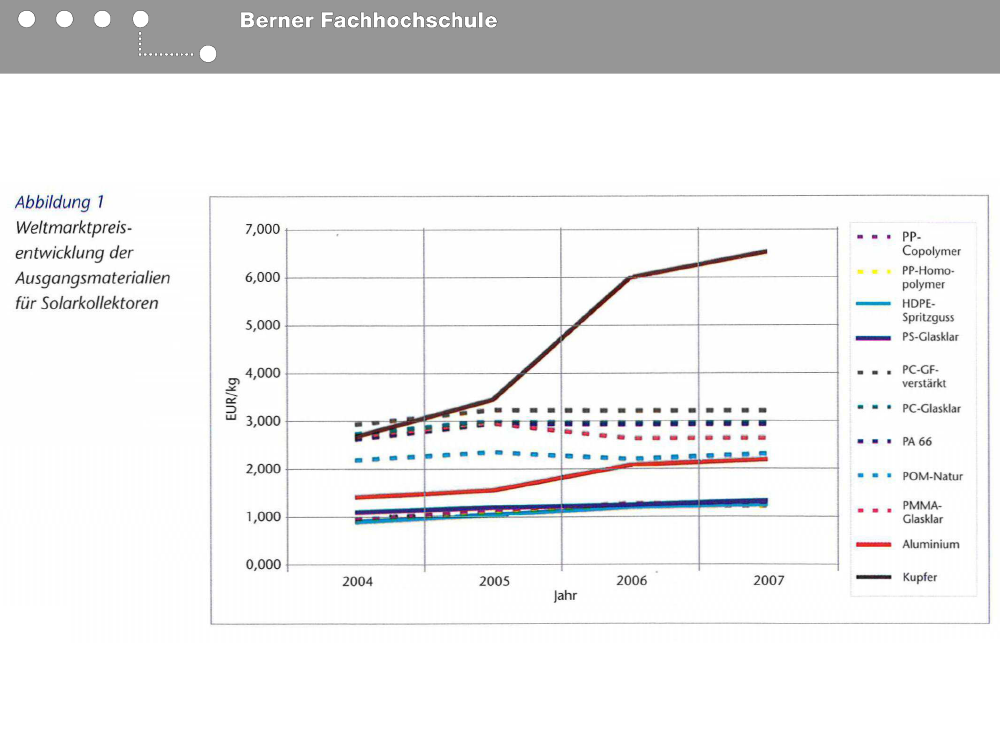Viewport: 1000px width, 750px height.
Task: Click the caption word "Ausgangsmaterialien"
Action: (x=92, y=279)
